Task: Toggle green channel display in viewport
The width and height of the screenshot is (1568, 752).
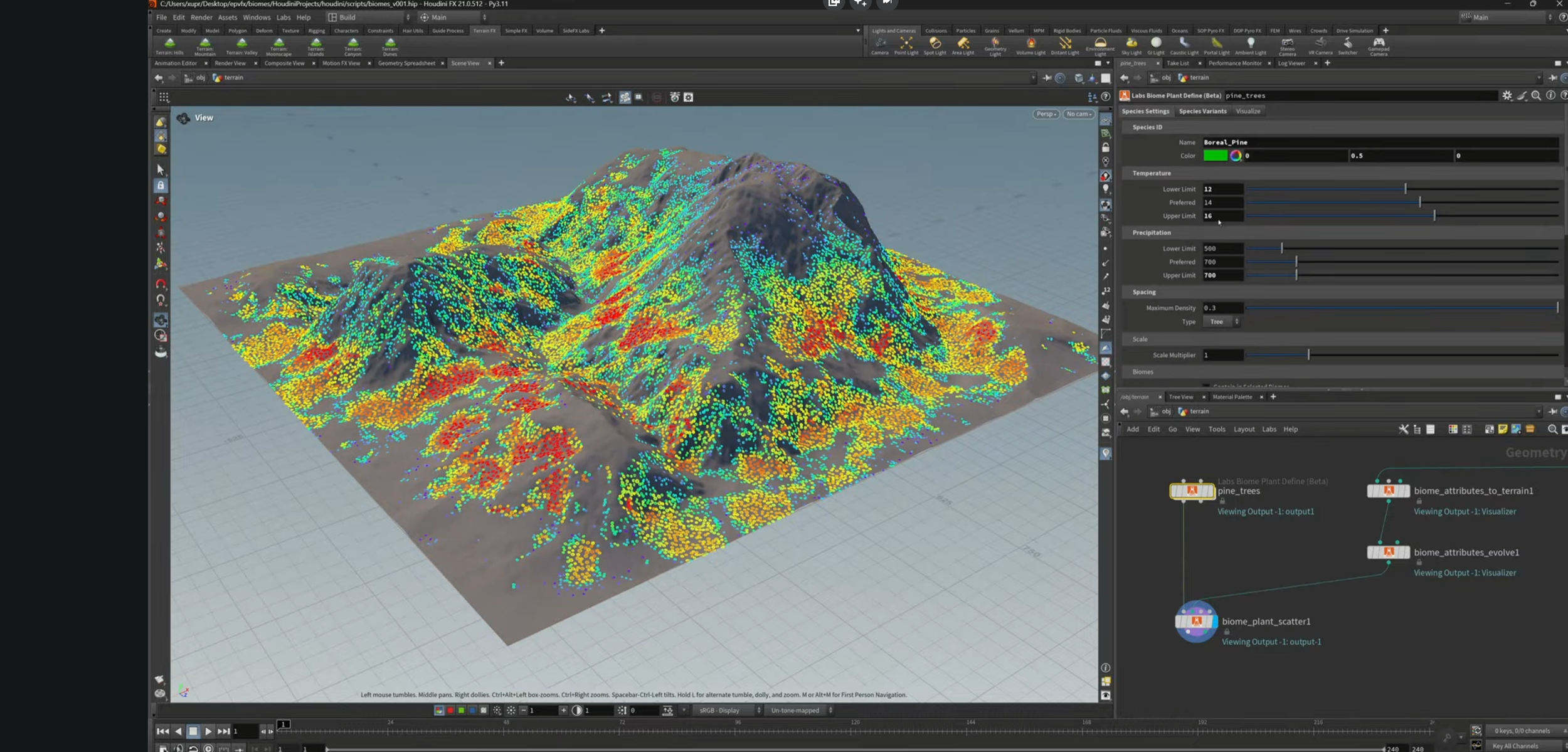Action: point(461,710)
